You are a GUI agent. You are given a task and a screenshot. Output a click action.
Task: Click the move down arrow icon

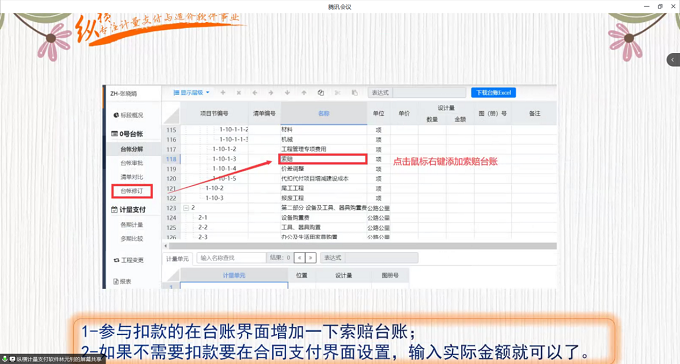point(287,92)
